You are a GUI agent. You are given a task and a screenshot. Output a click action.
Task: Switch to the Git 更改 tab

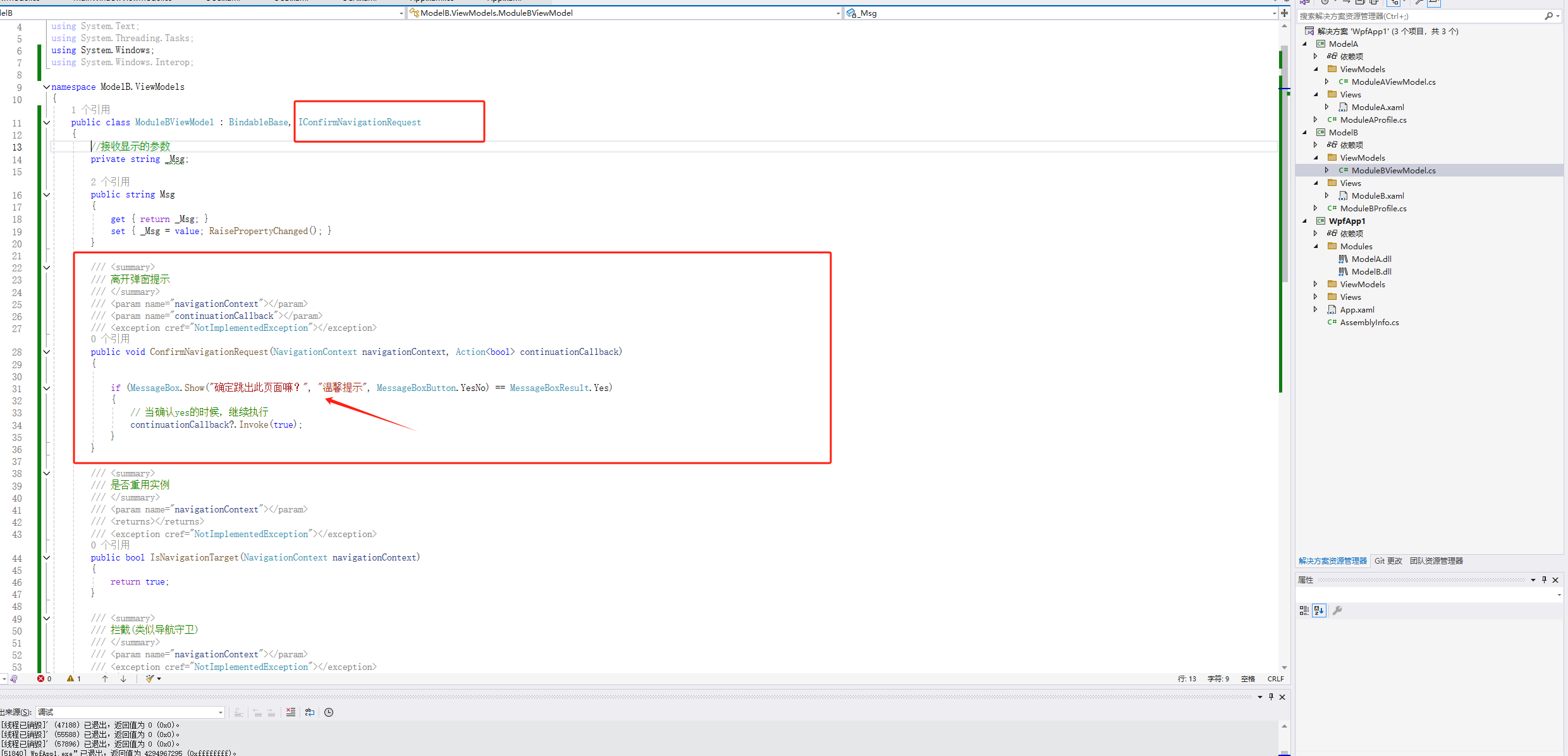(x=1388, y=561)
